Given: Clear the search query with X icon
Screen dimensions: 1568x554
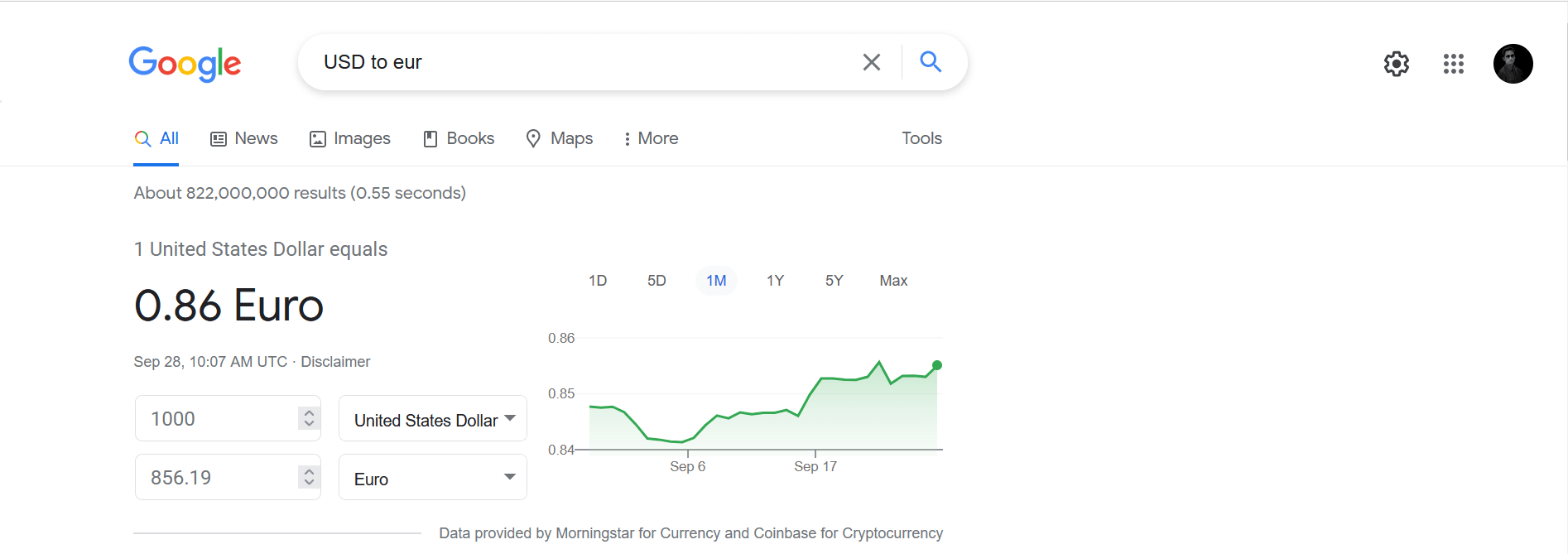Looking at the screenshot, I should 871,62.
